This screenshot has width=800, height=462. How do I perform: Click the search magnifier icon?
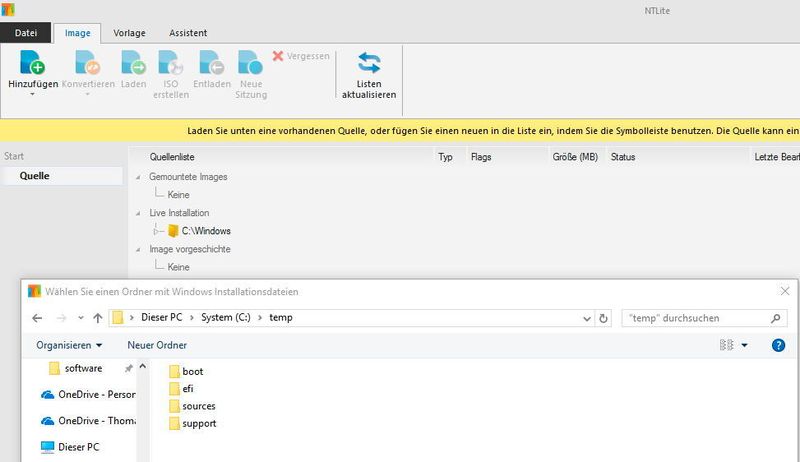(x=776, y=318)
